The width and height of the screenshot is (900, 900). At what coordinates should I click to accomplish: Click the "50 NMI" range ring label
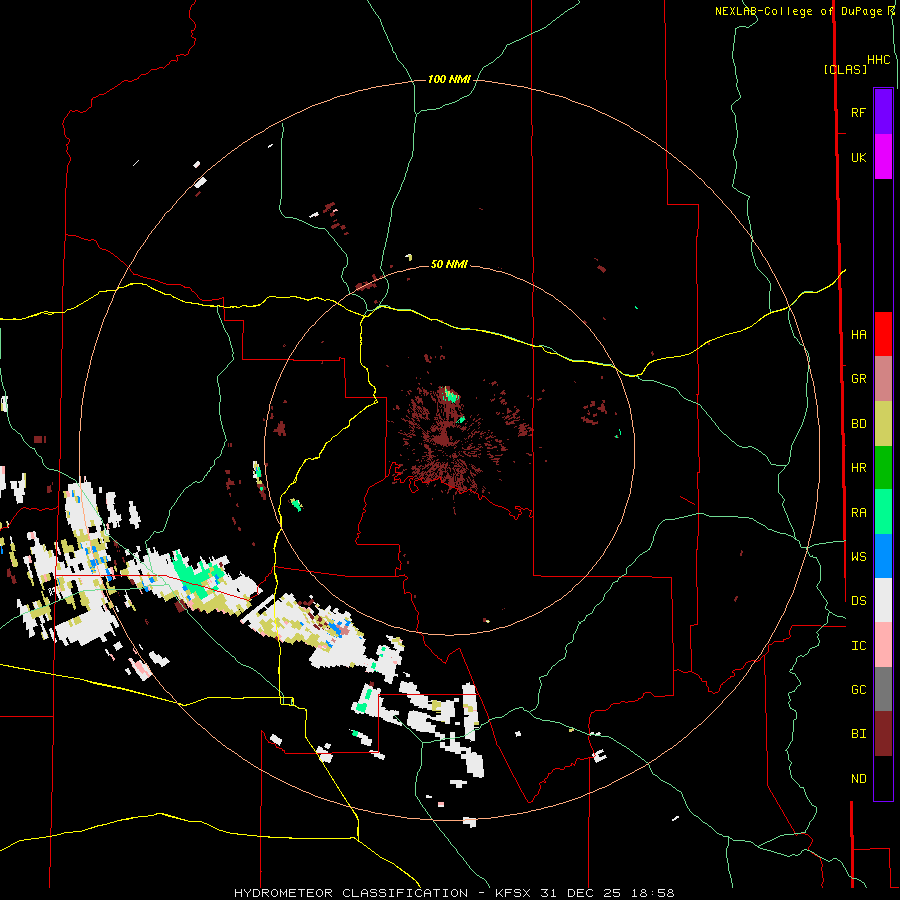(449, 264)
